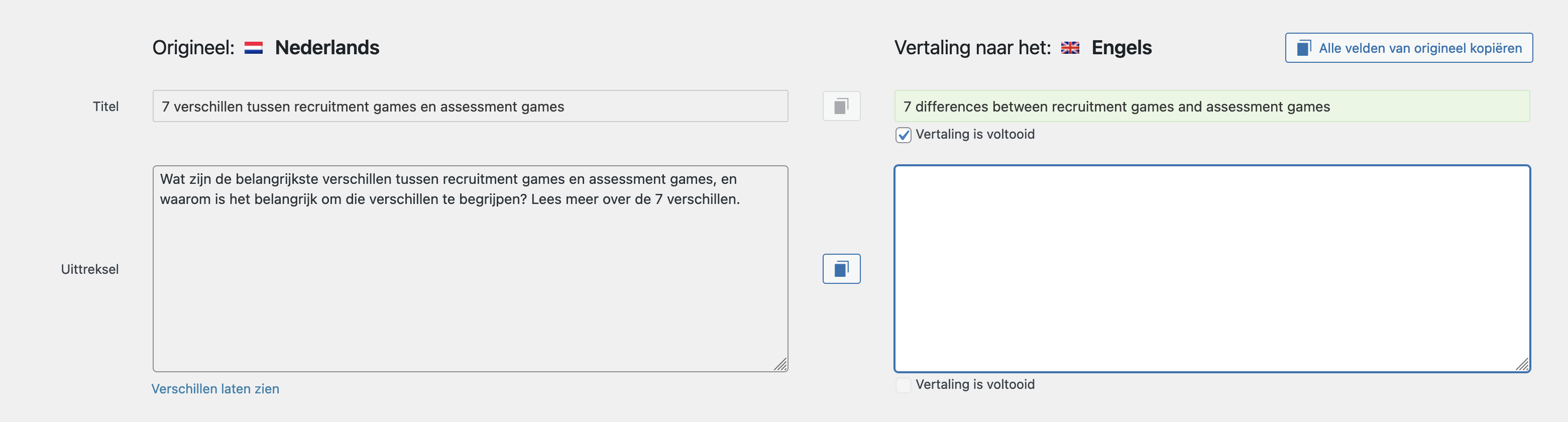Click the 'Nederlands' language heading
Image resolution: width=1568 pixels, height=422 pixels.
pyautogui.click(x=327, y=48)
